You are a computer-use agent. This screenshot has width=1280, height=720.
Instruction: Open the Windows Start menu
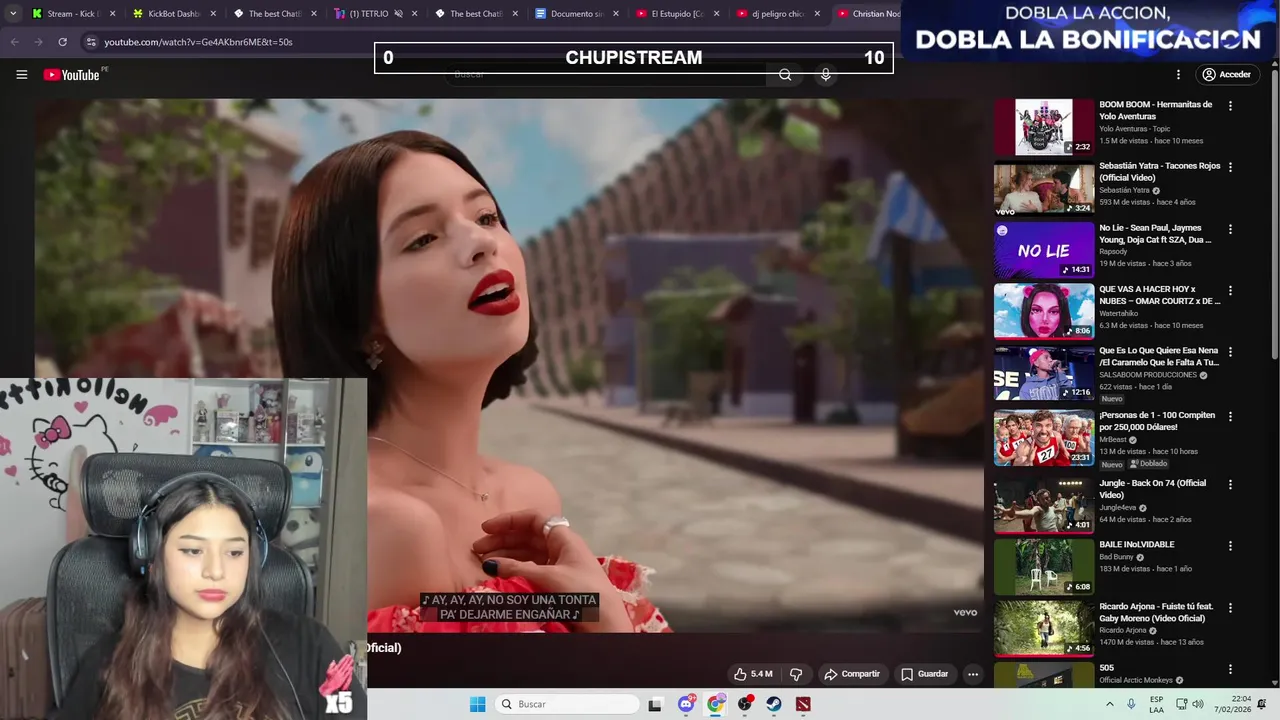click(x=478, y=704)
